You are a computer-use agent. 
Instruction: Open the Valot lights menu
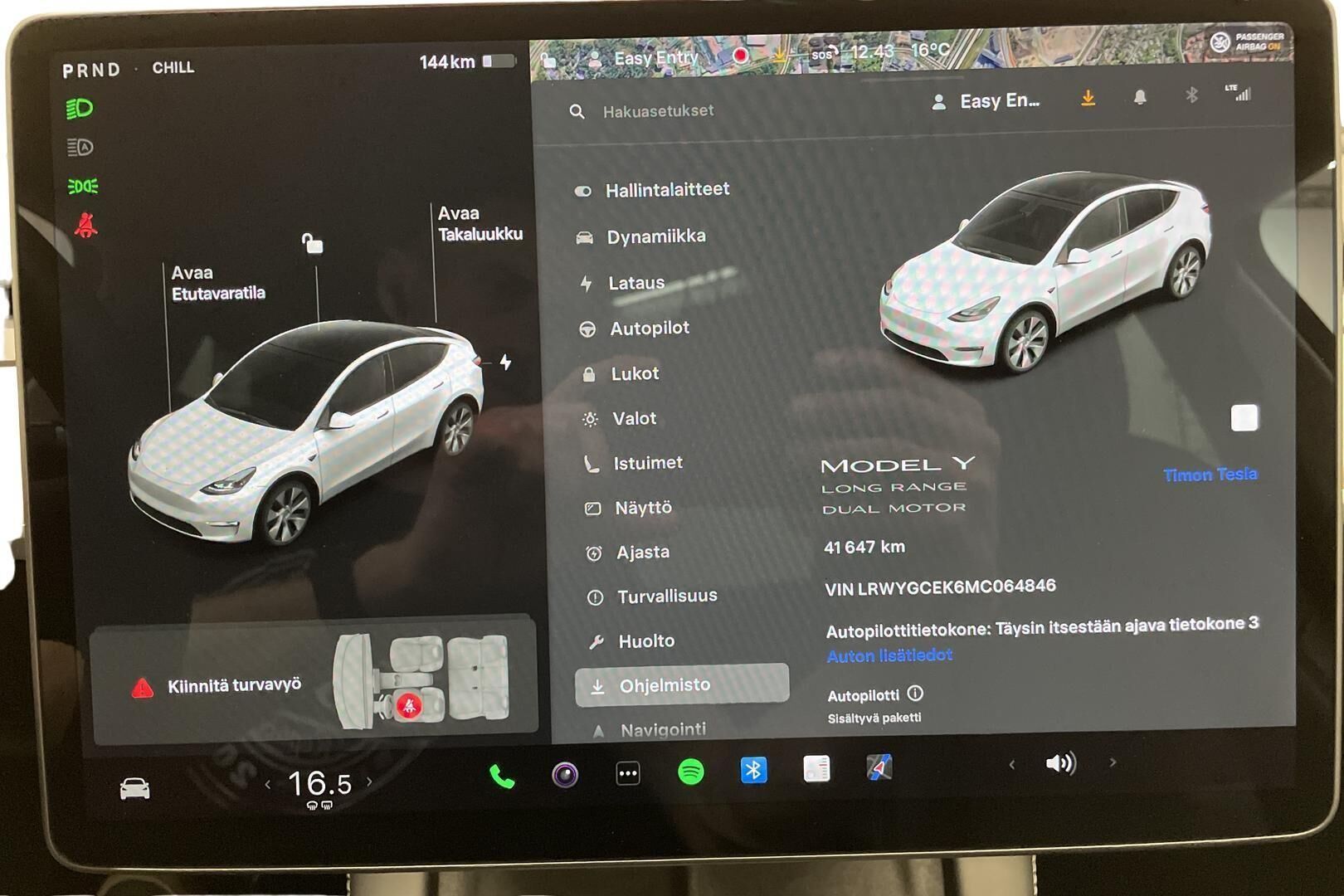coord(620,419)
